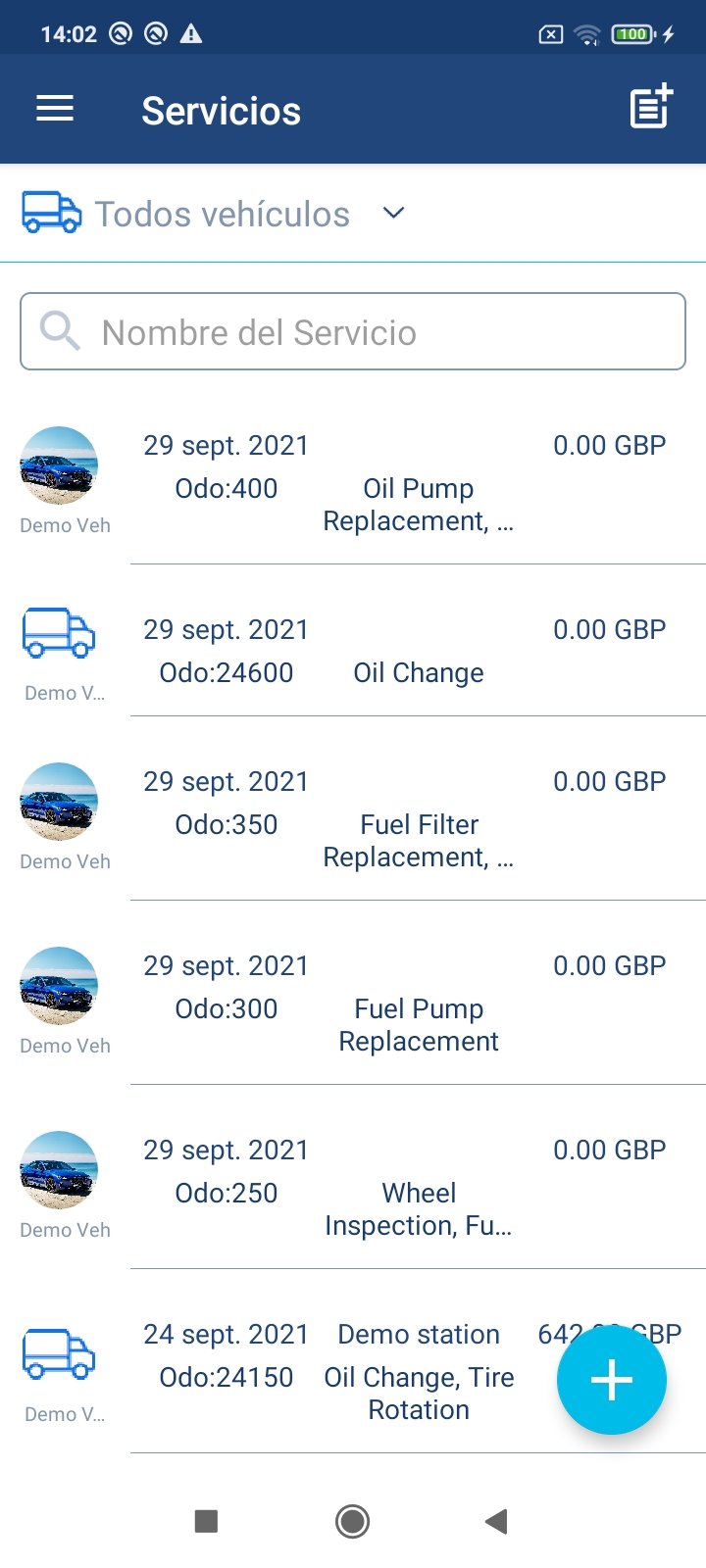Tap the add service report icon
Image resolution: width=706 pixels, height=1568 pixels.
coord(651,107)
